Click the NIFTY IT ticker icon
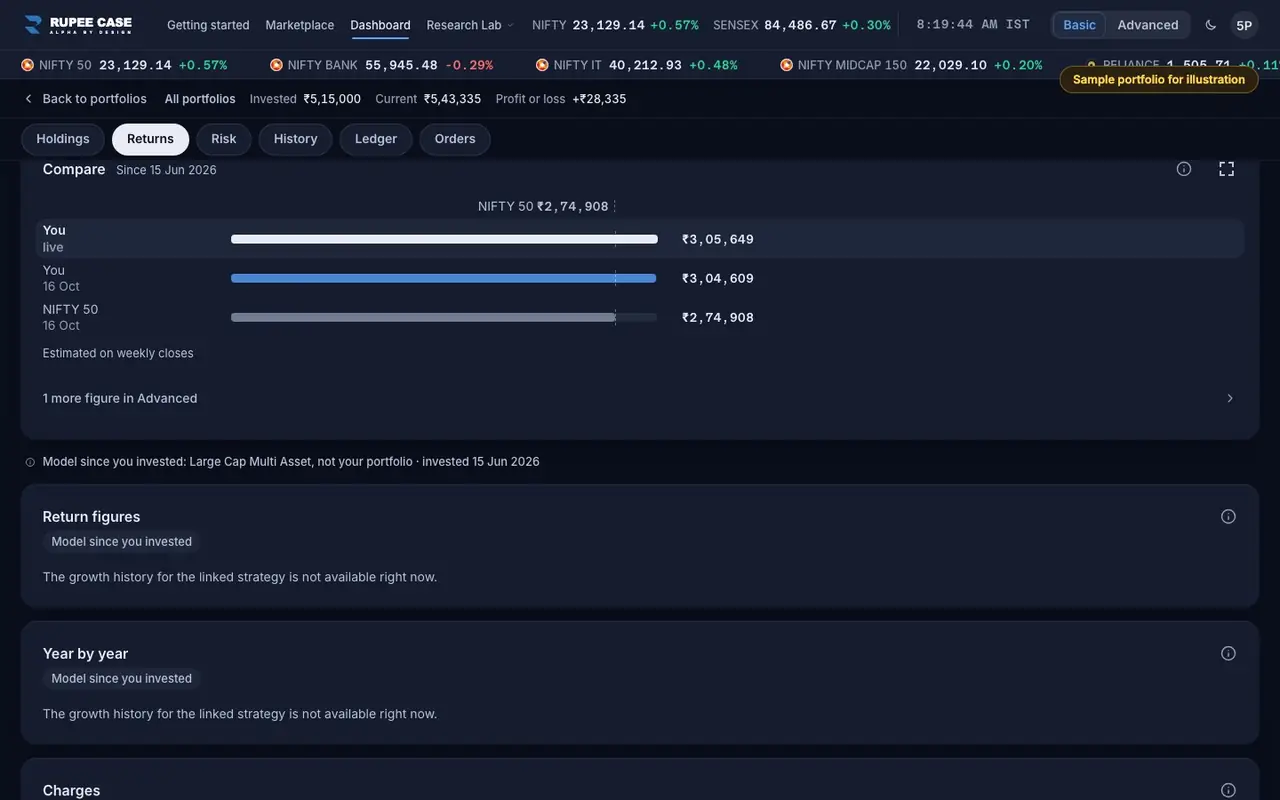Screen dimensions: 1280x800 pos(543,65)
